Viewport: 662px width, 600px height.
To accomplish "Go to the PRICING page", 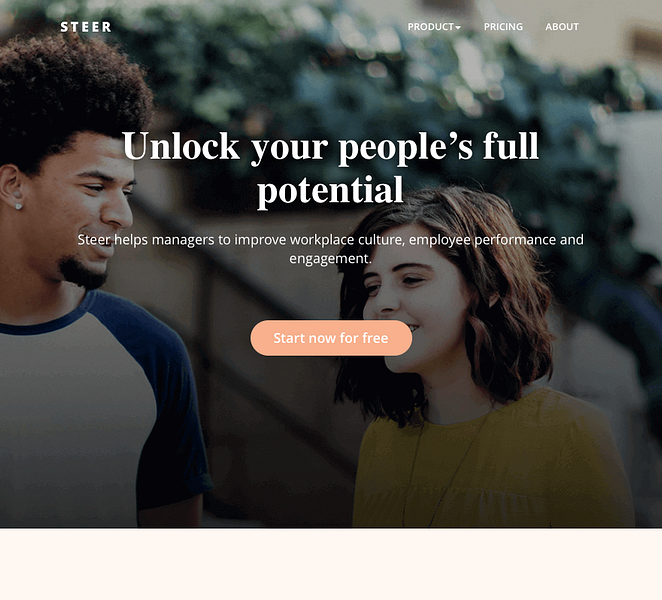I will [503, 27].
